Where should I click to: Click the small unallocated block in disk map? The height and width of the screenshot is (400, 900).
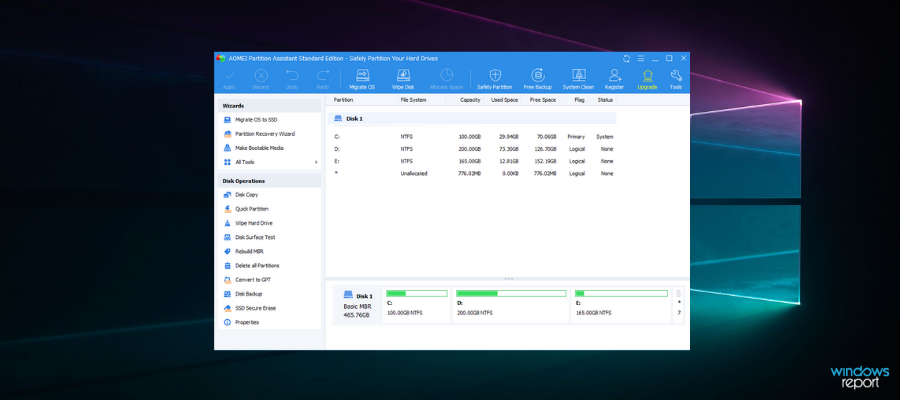click(678, 304)
